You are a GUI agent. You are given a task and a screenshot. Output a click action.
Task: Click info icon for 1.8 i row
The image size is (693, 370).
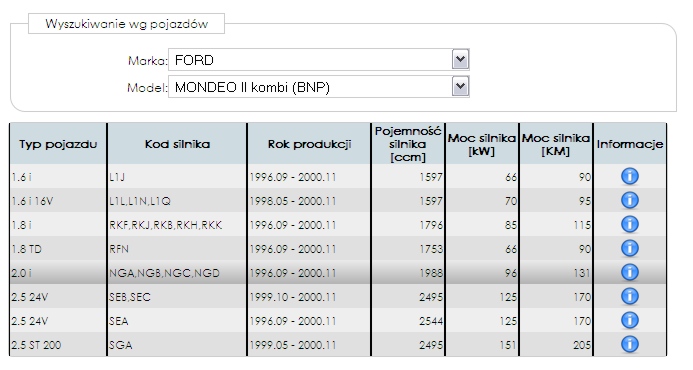[630, 224]
